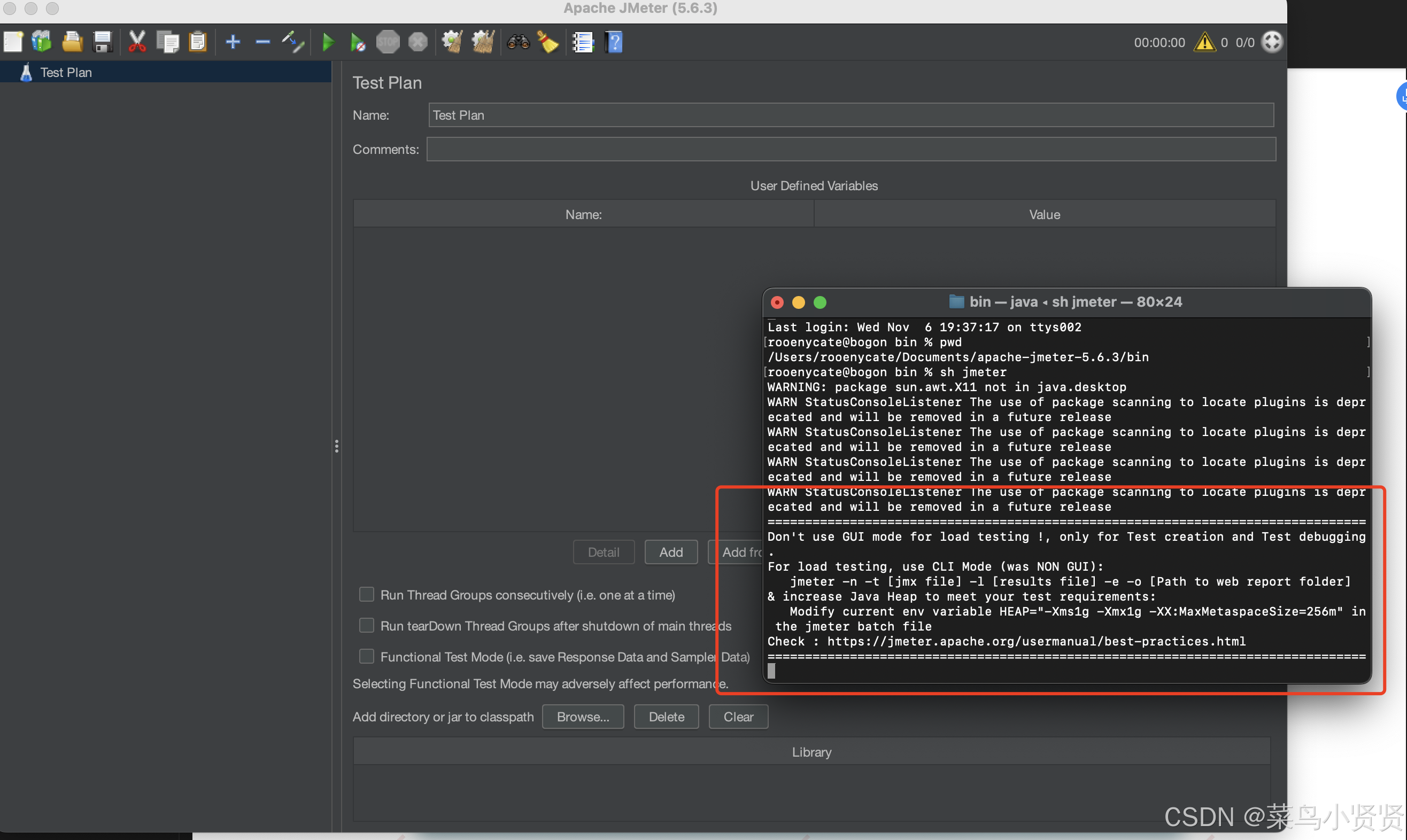Click the Clear All broom icon
1407x840 pixels.
click(x=483, y=42)
